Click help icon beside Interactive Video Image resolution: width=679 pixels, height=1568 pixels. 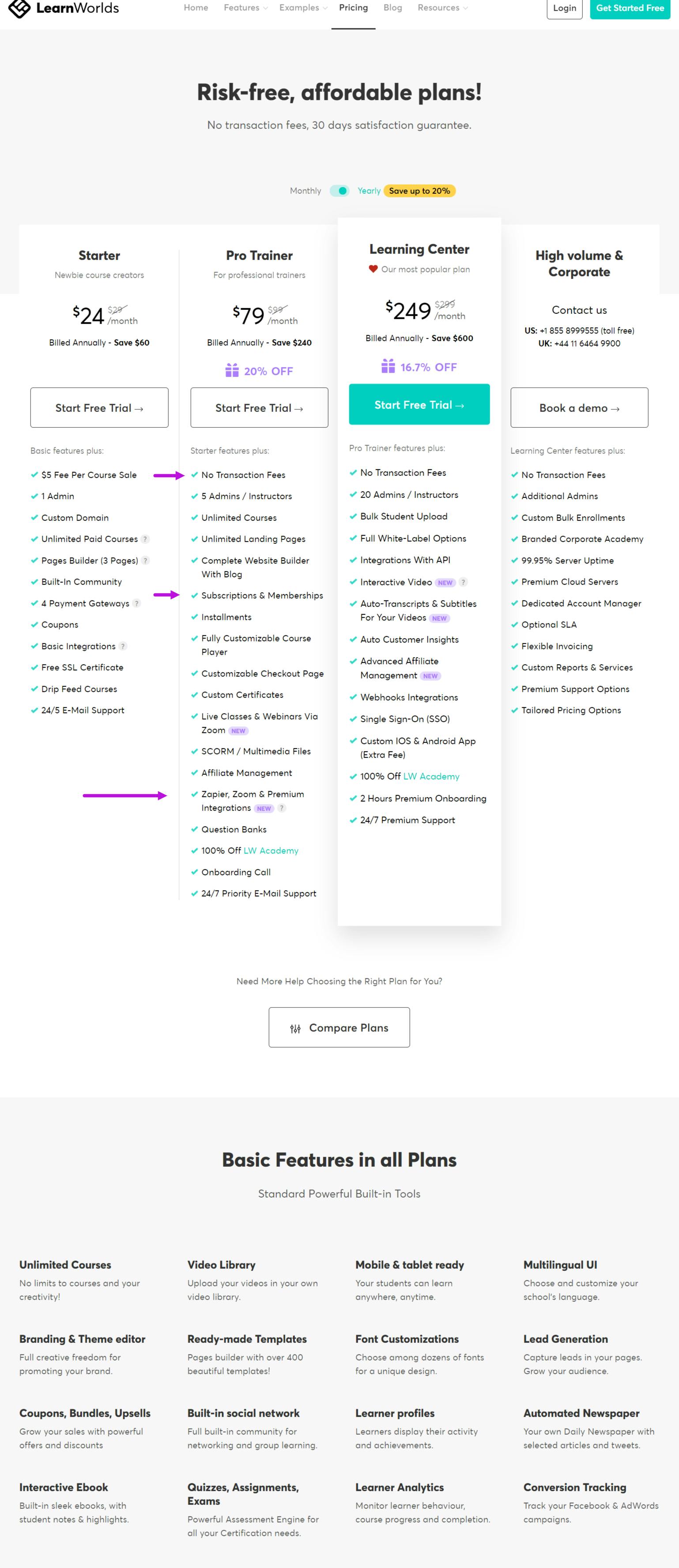[463, 582]
